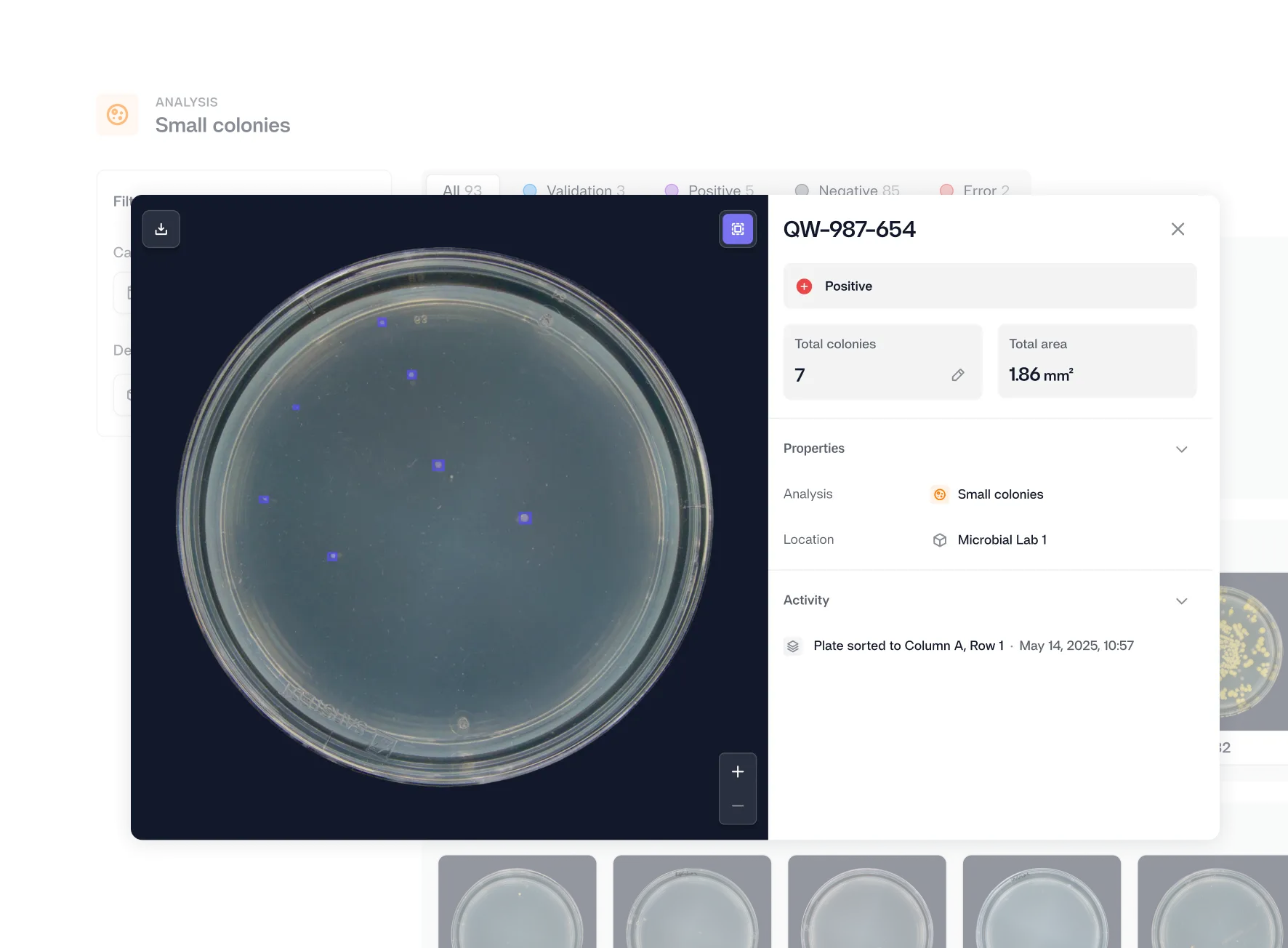Click the Small colonies page heading
This screenshot has height=948, width=1288.
click(222, 125)
